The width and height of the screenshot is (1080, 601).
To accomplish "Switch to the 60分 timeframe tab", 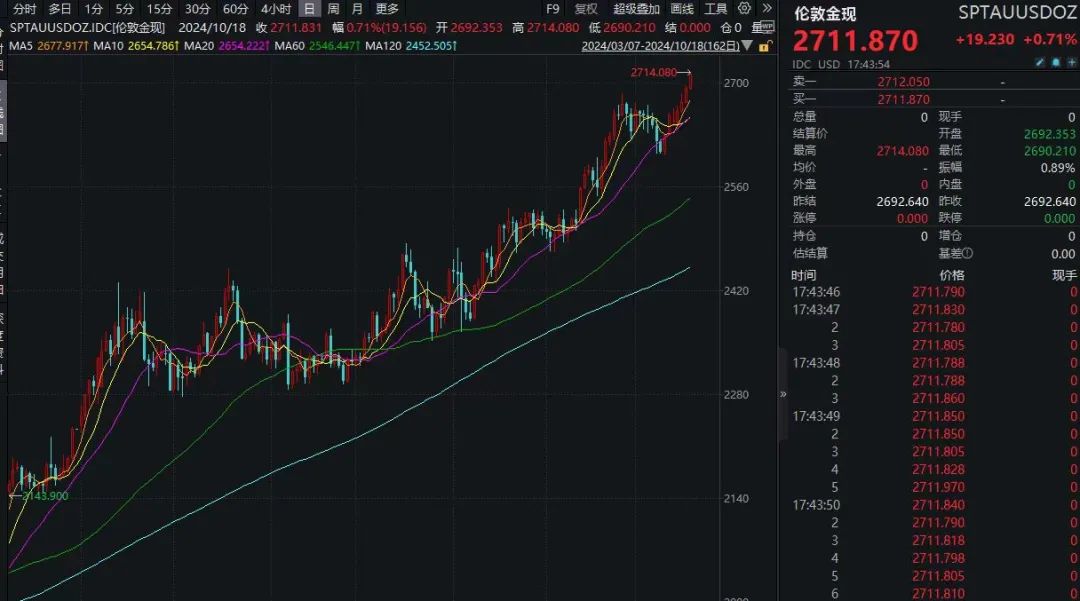I will pos(235,8).
